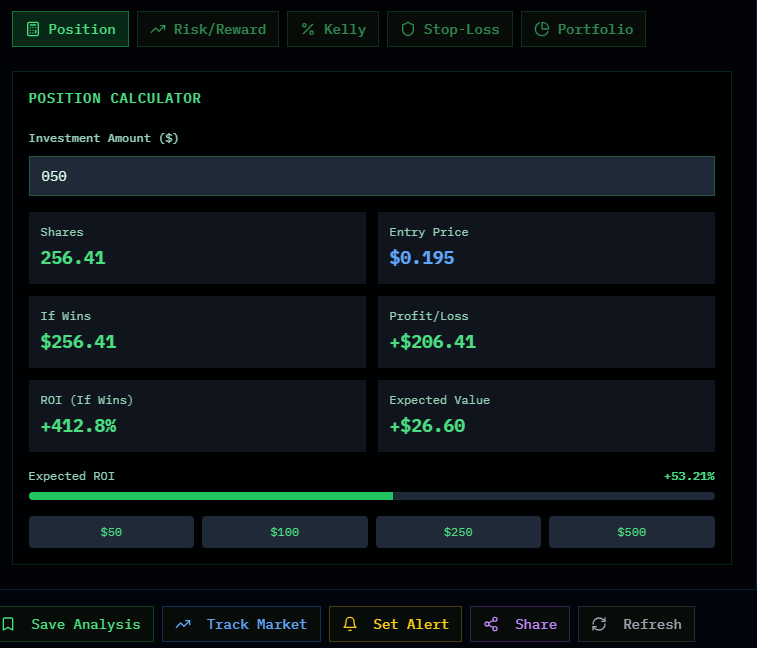757x648 pixels.
Task: Click the Save Analysis button label
Action: [86, 624]
